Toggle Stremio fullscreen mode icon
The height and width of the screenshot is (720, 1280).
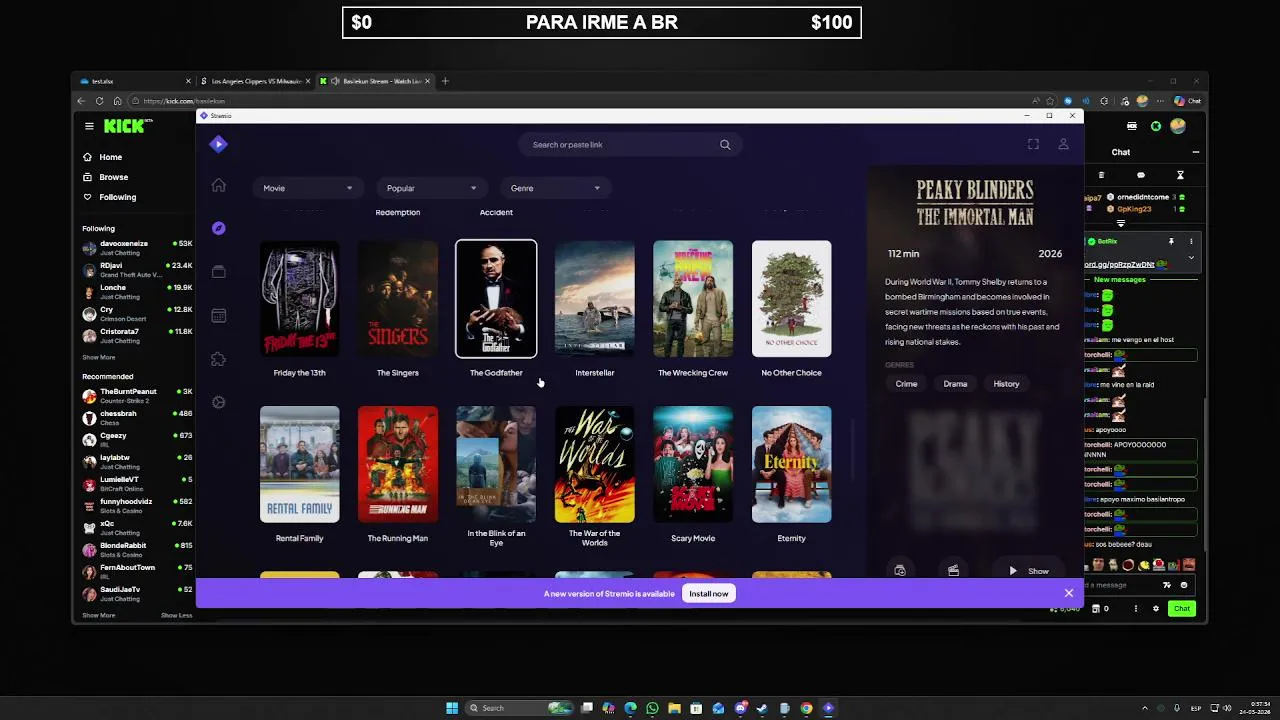1033,144
